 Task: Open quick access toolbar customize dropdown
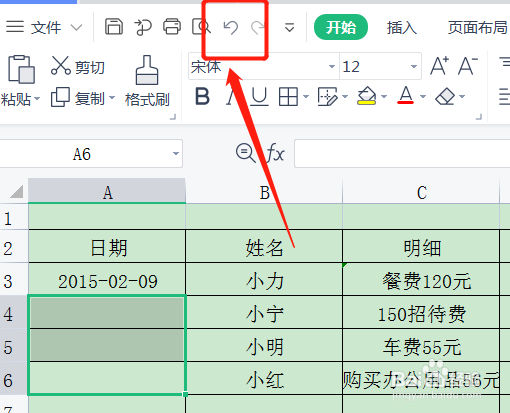(289, 27)
